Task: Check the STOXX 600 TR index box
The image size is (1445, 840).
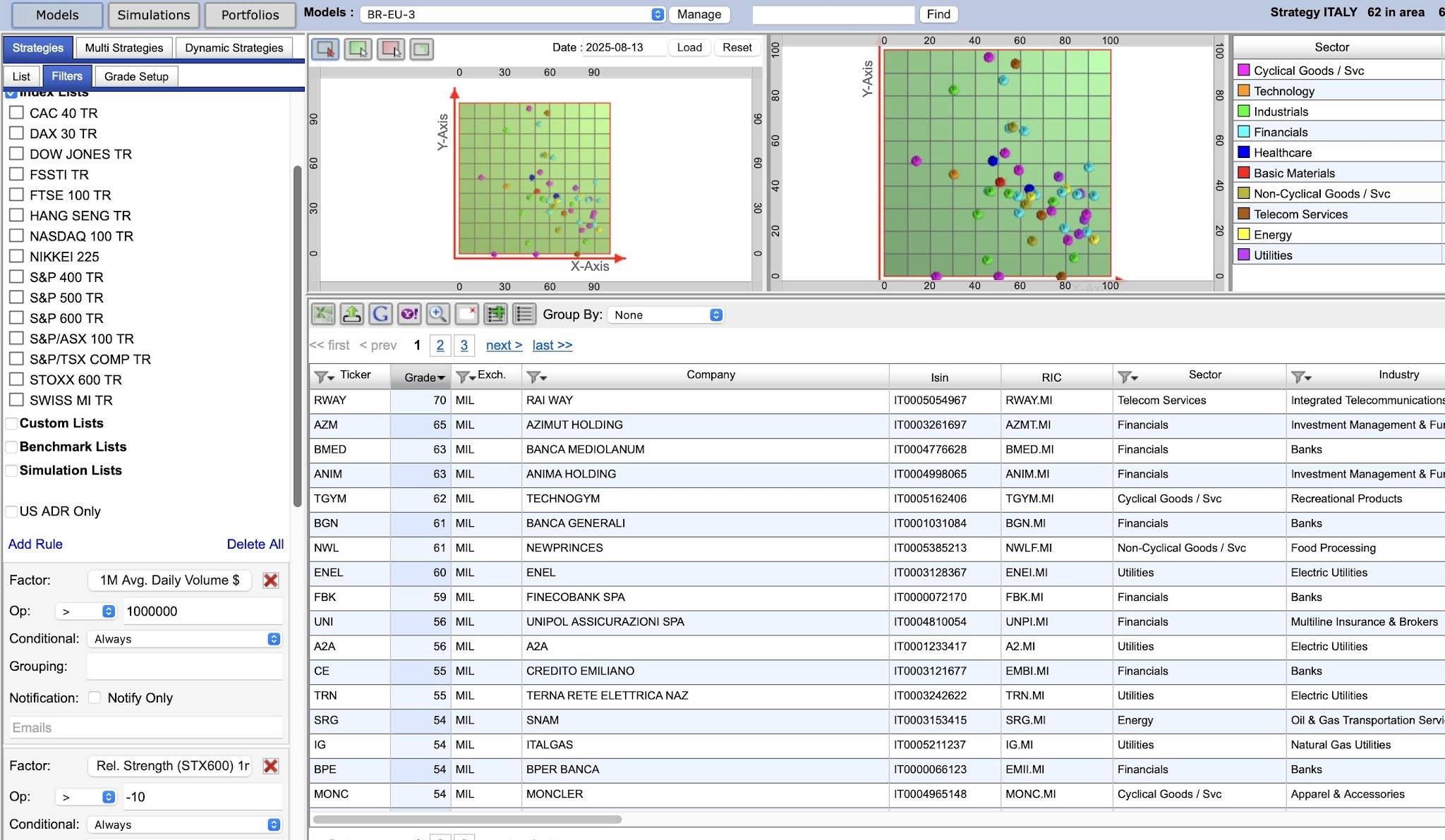Action: click(x=16, y=379)
